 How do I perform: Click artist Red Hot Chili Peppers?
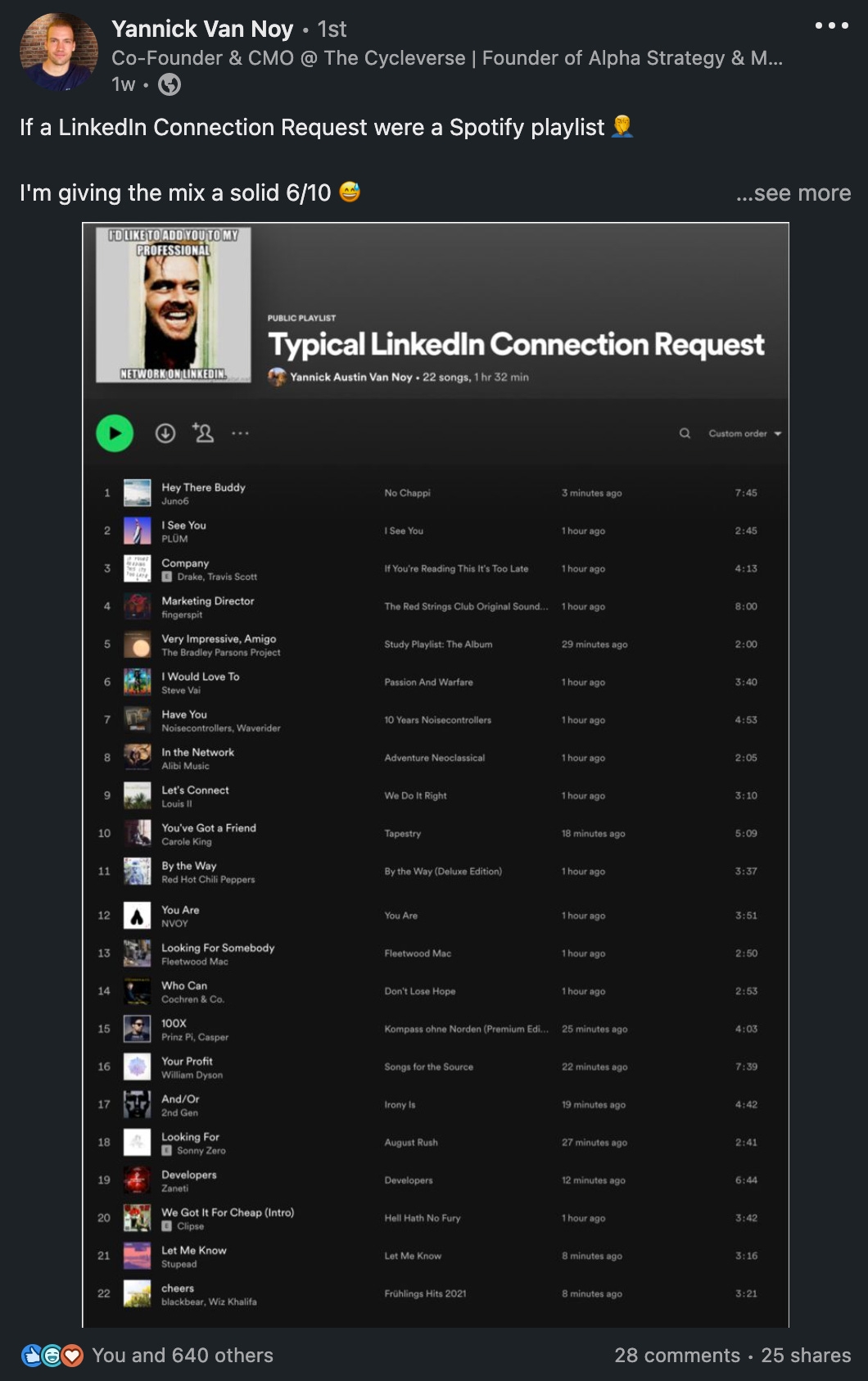[x=208, y=880]
